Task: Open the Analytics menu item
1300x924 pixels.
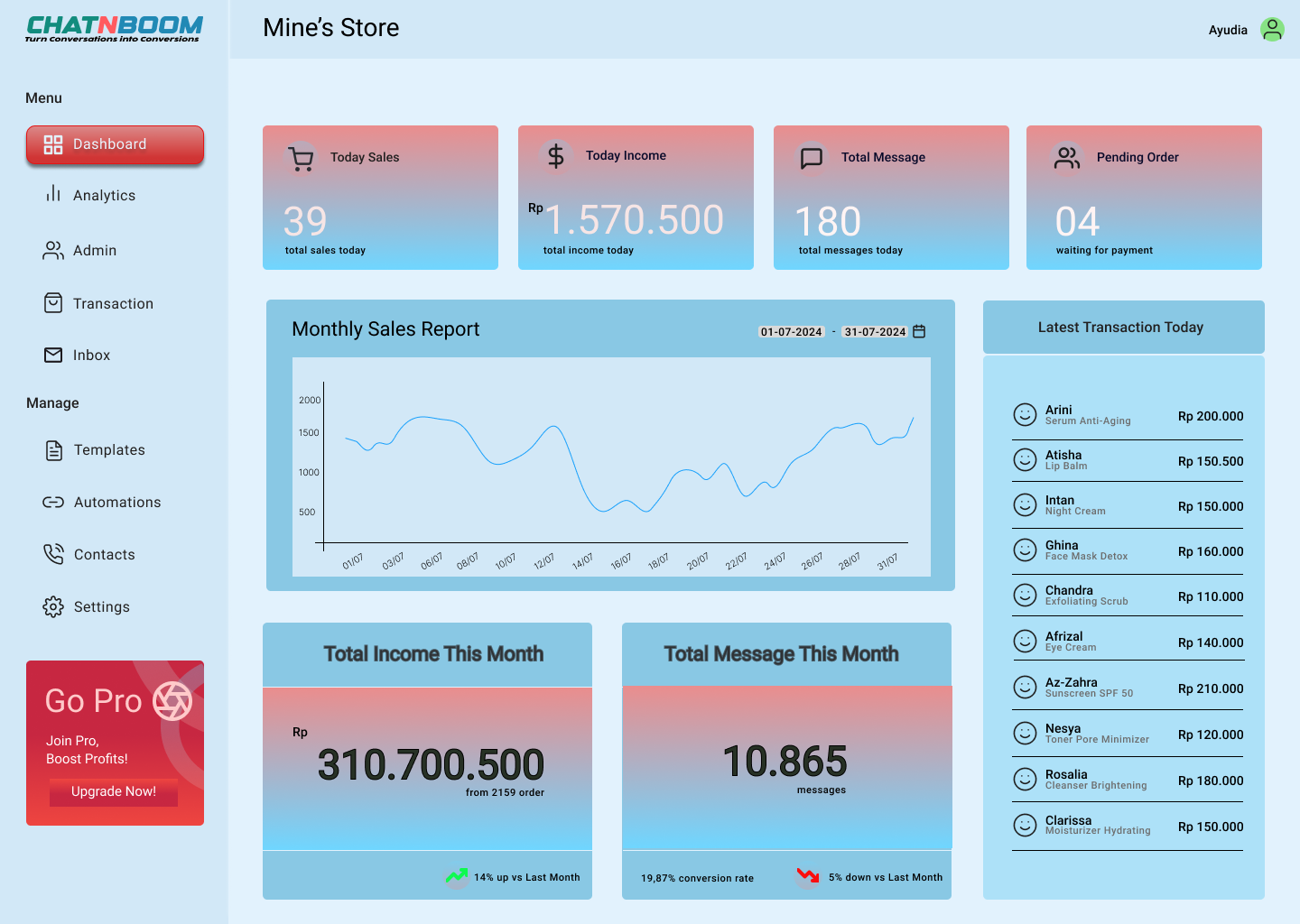Action: pyautogui.click(x=104, y=196)
